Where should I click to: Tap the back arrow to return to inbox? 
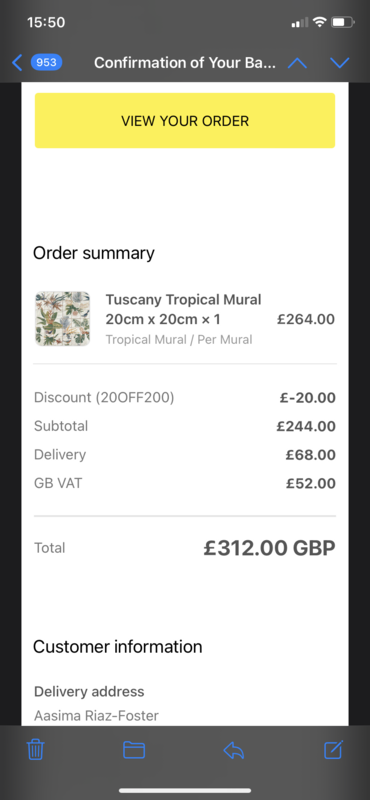click(x=17, y=63)
